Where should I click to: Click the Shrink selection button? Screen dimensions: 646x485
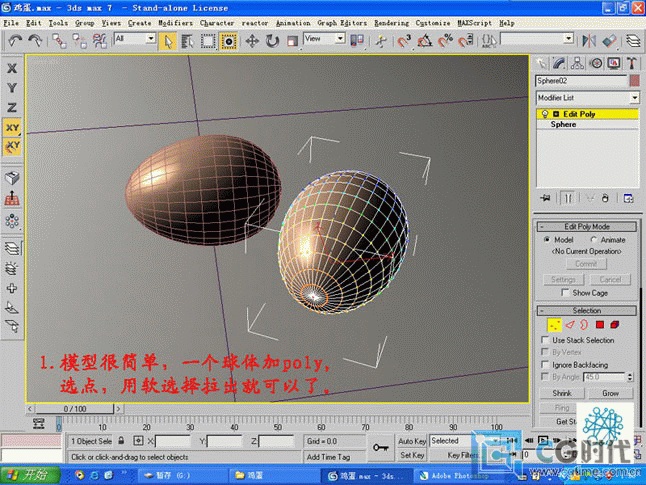[562, 393]
